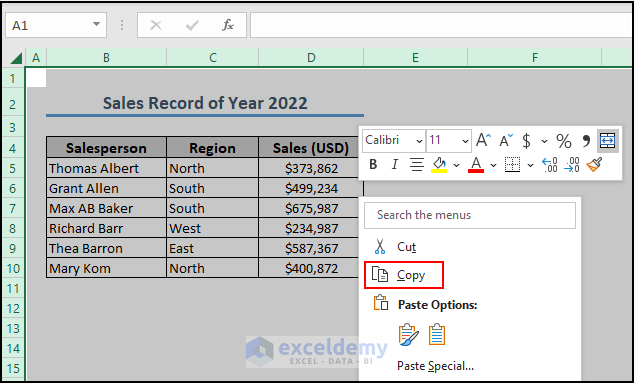Image resolution: width=634 pixels, height=383 pixels.
Task: Toggle Bold in the mini toolbar
Action: click(373, 165)
